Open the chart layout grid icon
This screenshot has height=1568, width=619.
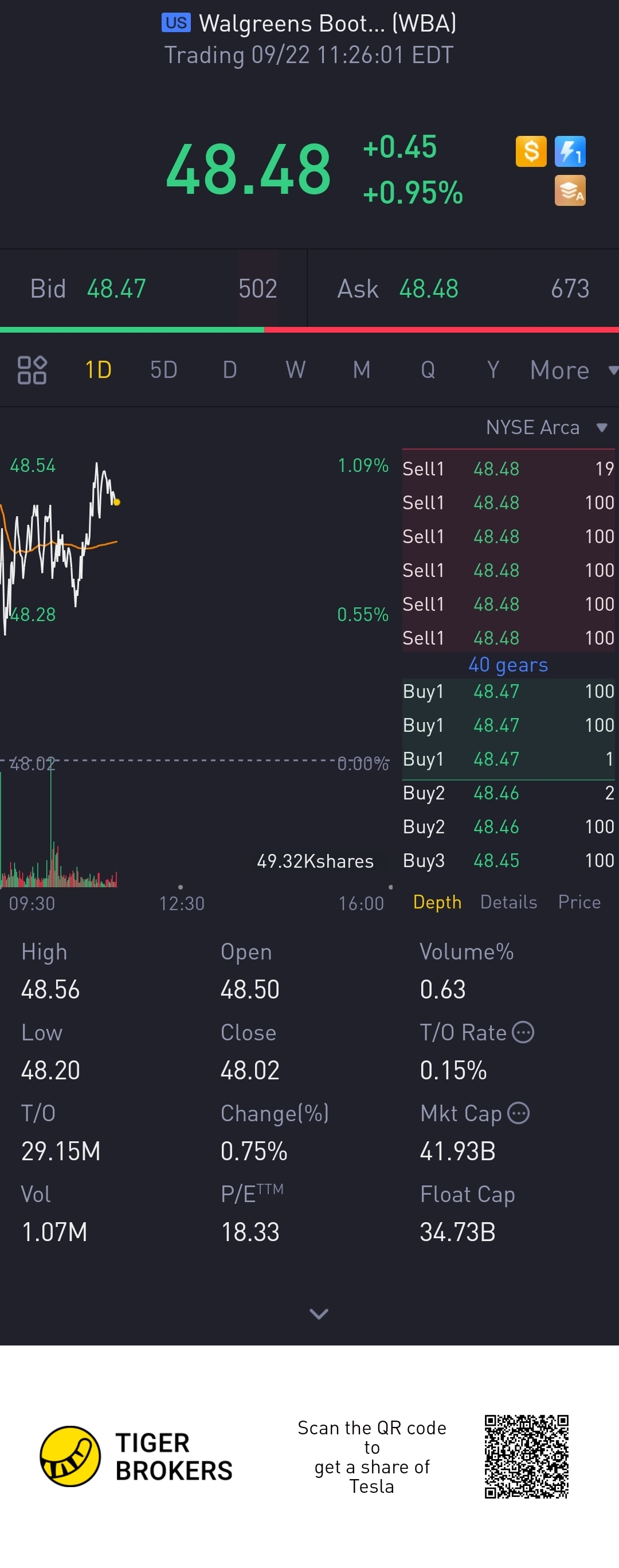click(32, 369)
